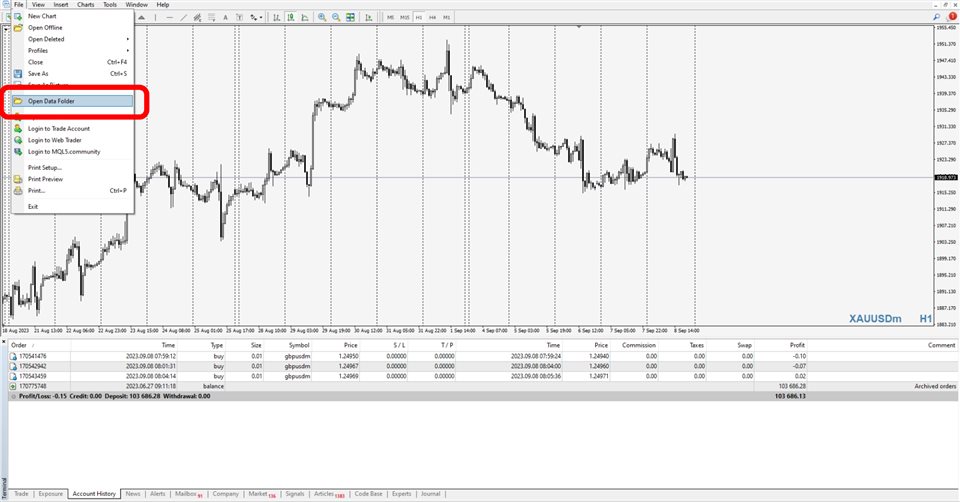Toggle the H4 timeframe button

point(433,17)
